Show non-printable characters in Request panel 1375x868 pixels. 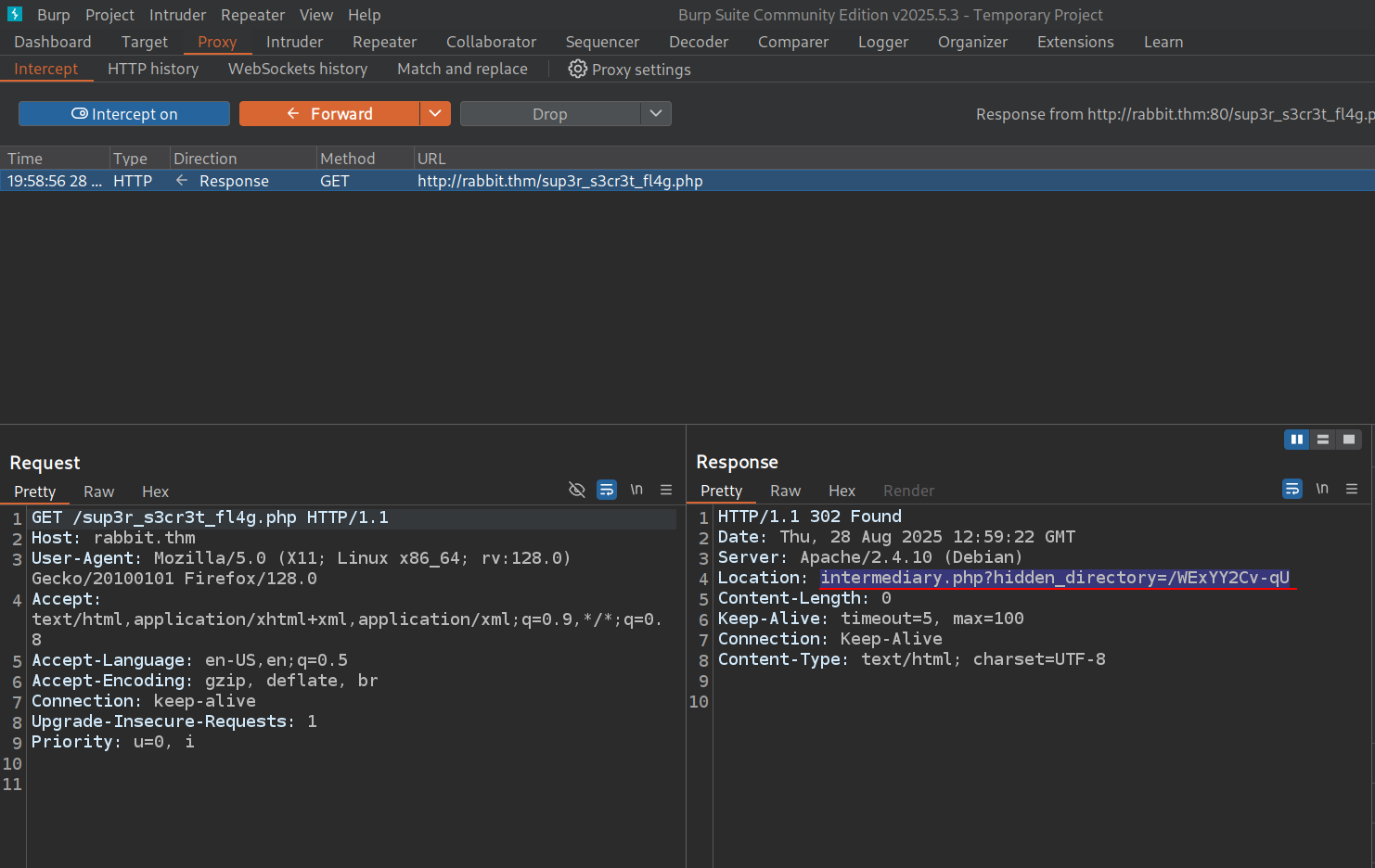tap(636, 490)
